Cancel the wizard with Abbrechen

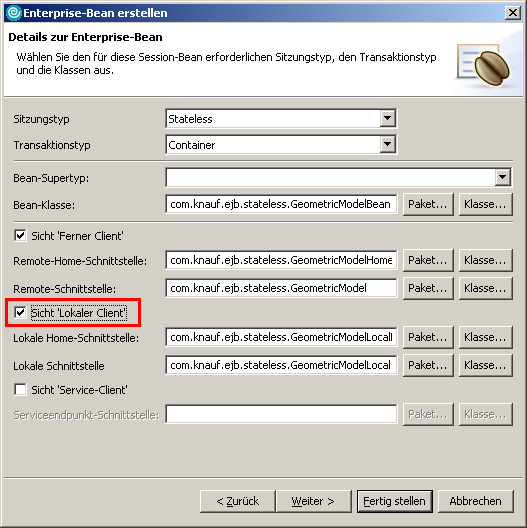(475, 501)
